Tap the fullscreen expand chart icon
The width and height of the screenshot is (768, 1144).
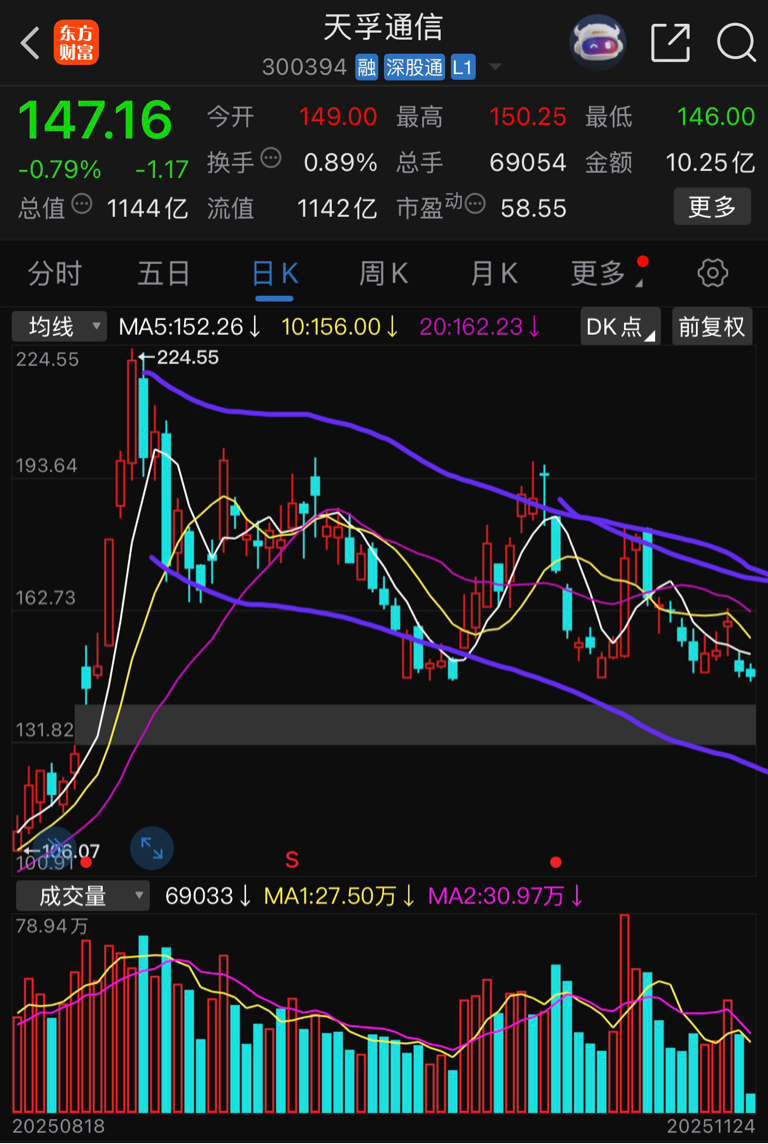(152, 848)
